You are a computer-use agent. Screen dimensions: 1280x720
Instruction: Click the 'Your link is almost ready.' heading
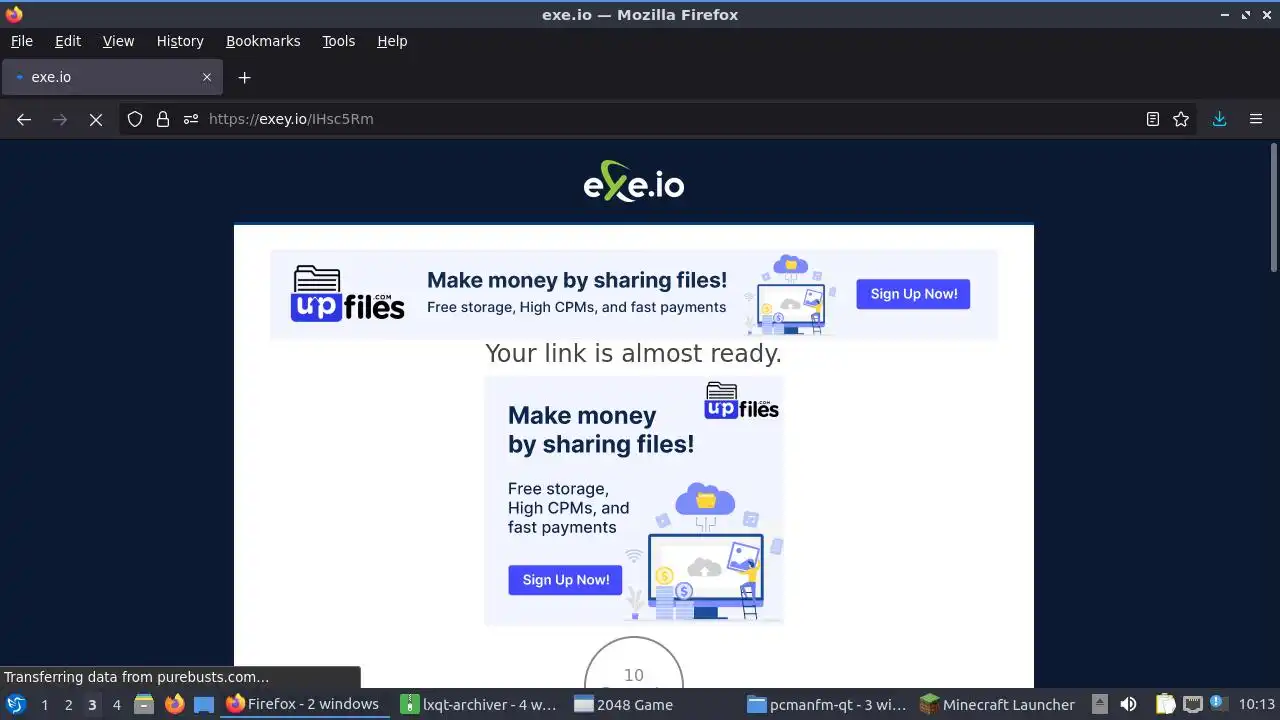coord(633,353)
